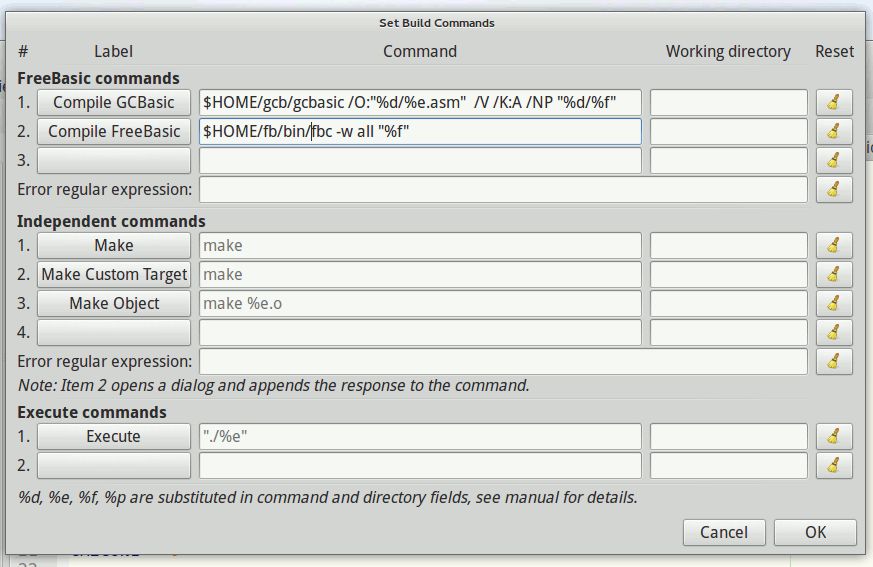
Task: Reset the Make Object command row
Action: click(834, 303)
